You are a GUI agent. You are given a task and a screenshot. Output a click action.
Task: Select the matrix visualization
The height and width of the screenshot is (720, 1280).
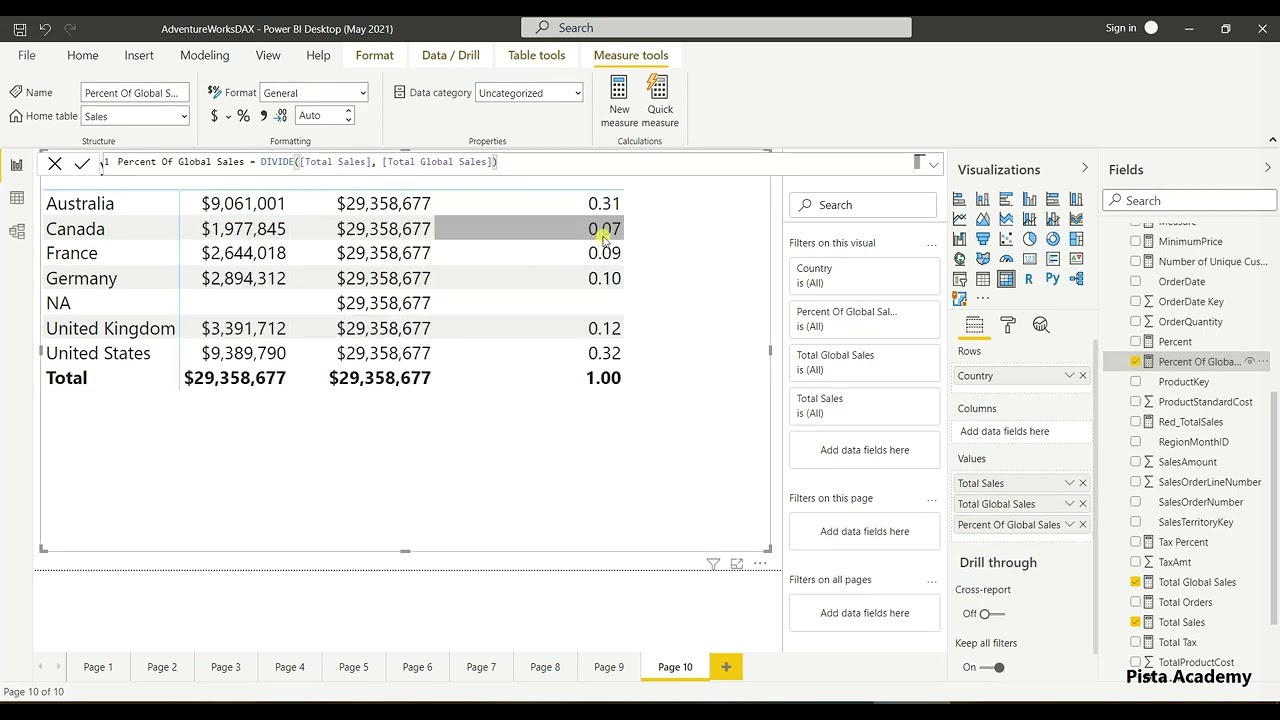pos(1006,279)
